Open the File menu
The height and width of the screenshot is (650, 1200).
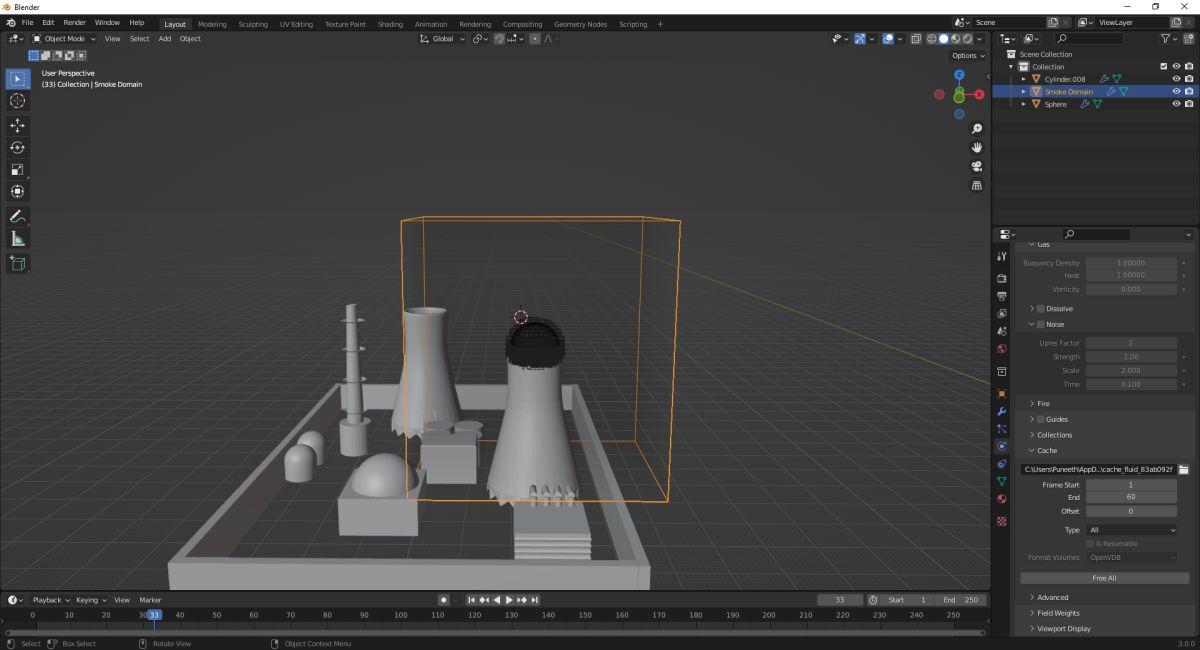(x=26, y=23)
